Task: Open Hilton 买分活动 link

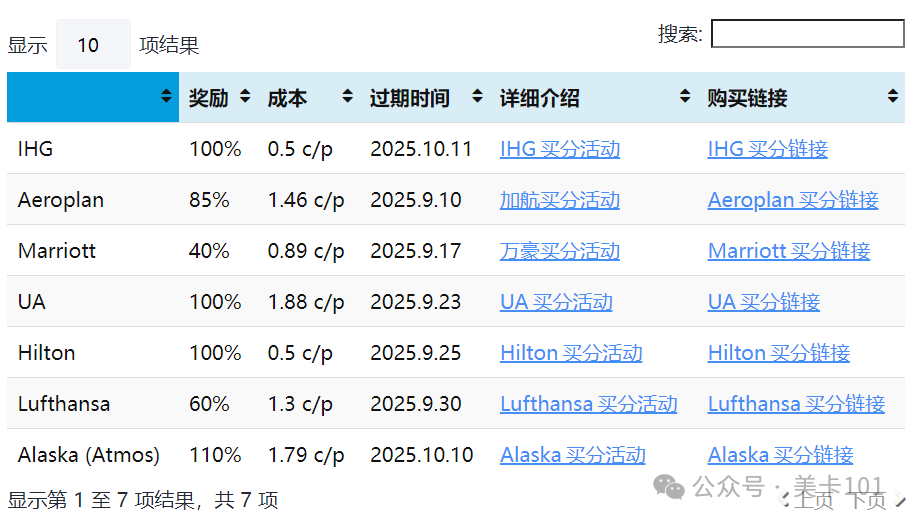Action: [571, 353]
